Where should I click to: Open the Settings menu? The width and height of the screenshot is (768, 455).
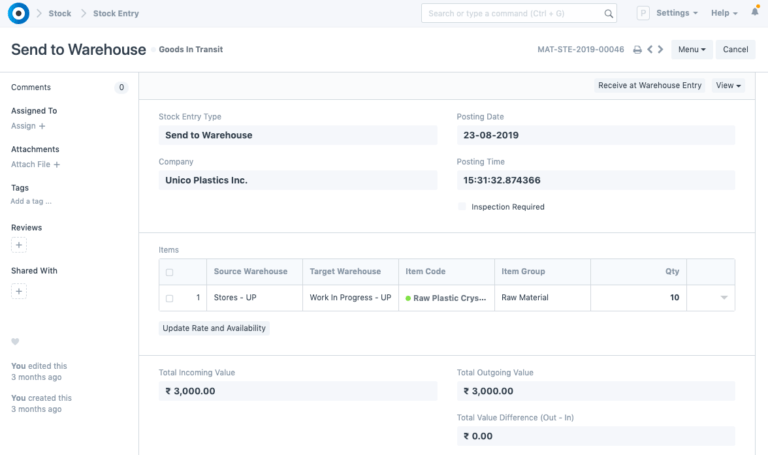676,13
